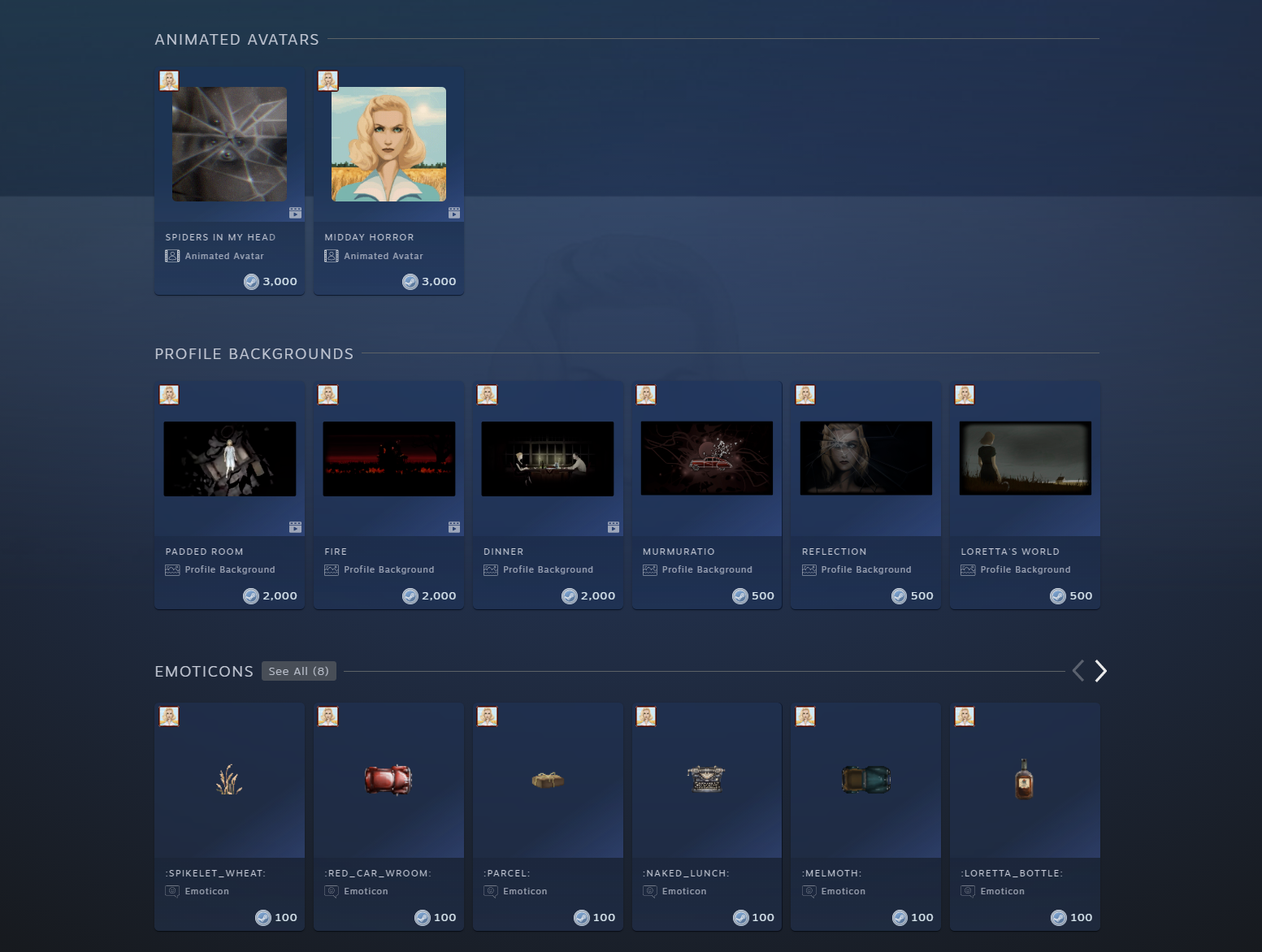1262x952 pixels.
Task: Click See All (8) emoticons button
Action: [x=299, y=671]
